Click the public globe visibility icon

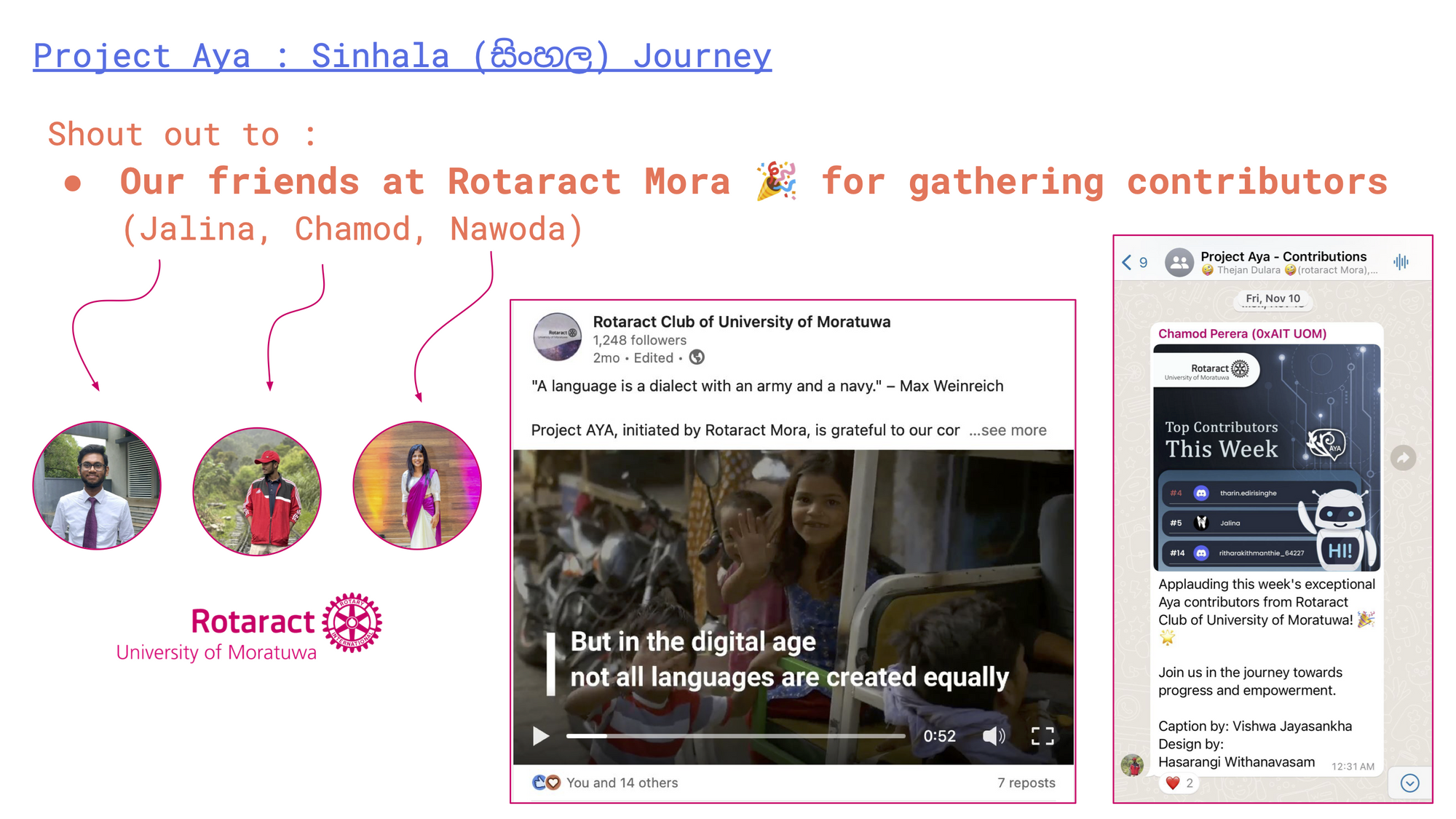click(697, 357)
